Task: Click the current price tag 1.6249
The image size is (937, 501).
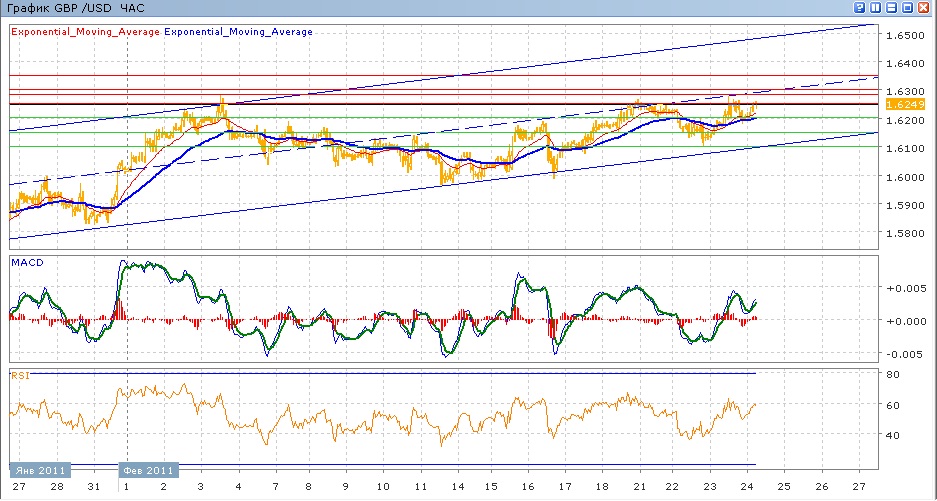Action: [905, 105]
